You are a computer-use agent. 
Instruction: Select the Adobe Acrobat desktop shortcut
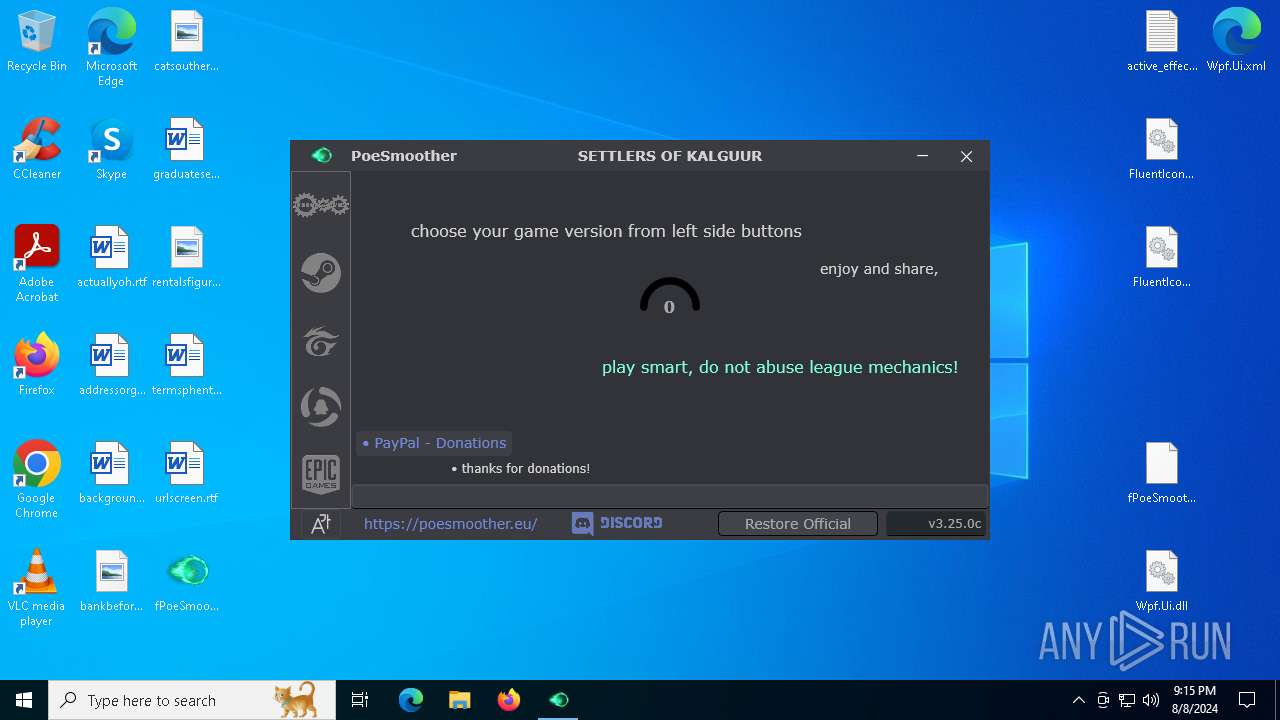tap(37, 264)
